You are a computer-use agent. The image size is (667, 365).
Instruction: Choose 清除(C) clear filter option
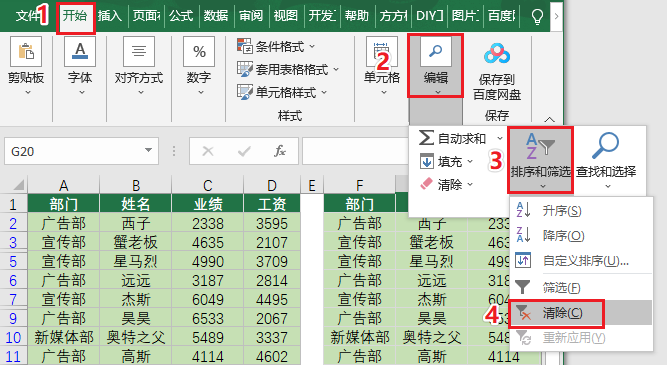click(x=581, y=313)
